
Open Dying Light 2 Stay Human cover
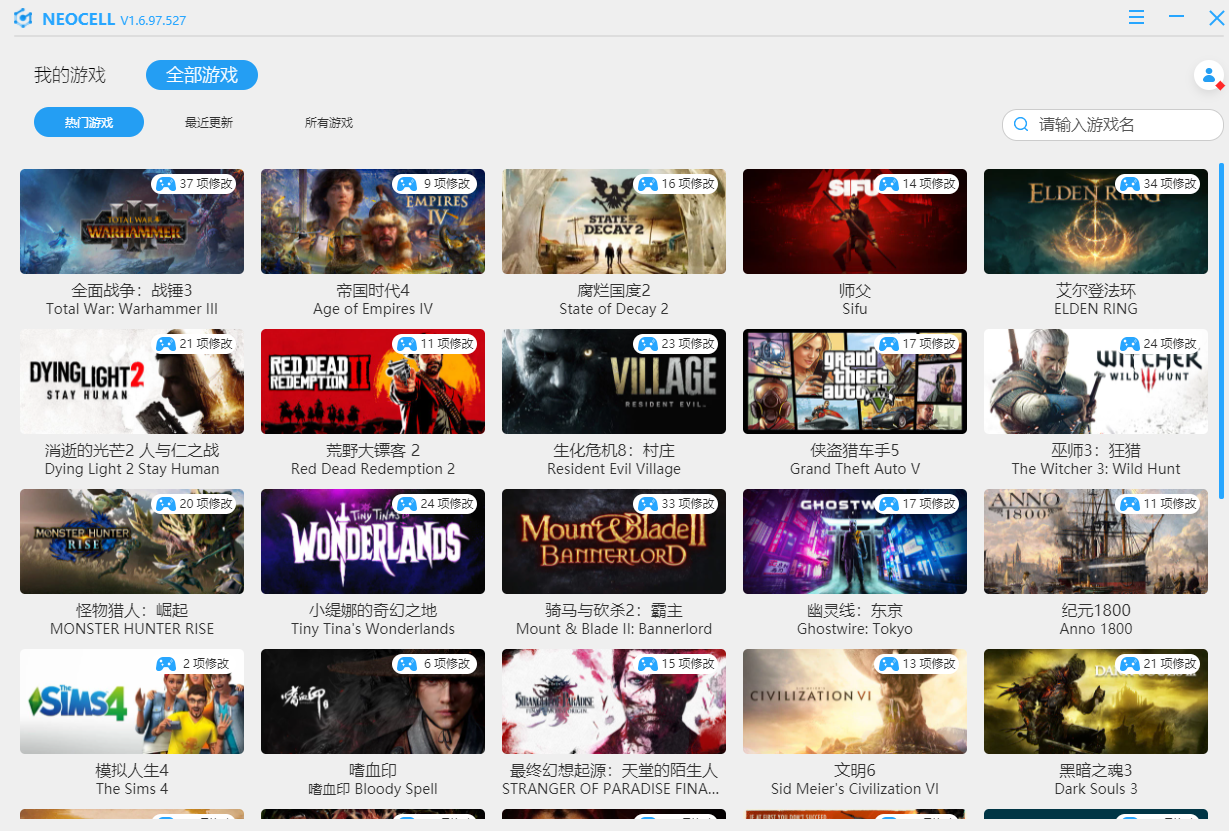(x=132, y=381)
